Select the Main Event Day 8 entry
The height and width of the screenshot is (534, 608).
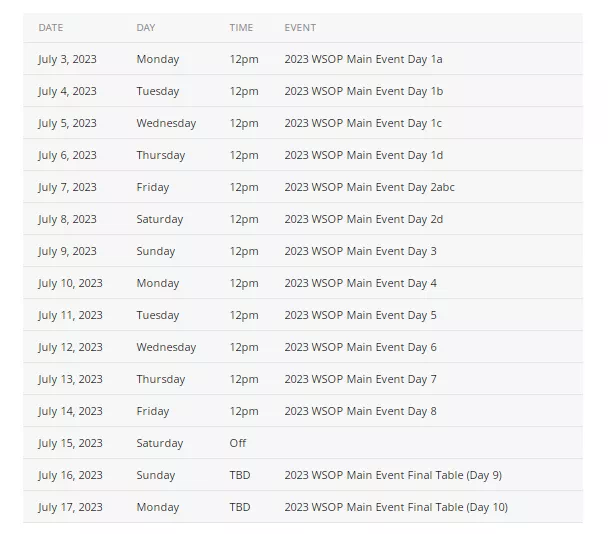(x=360, y=411)
